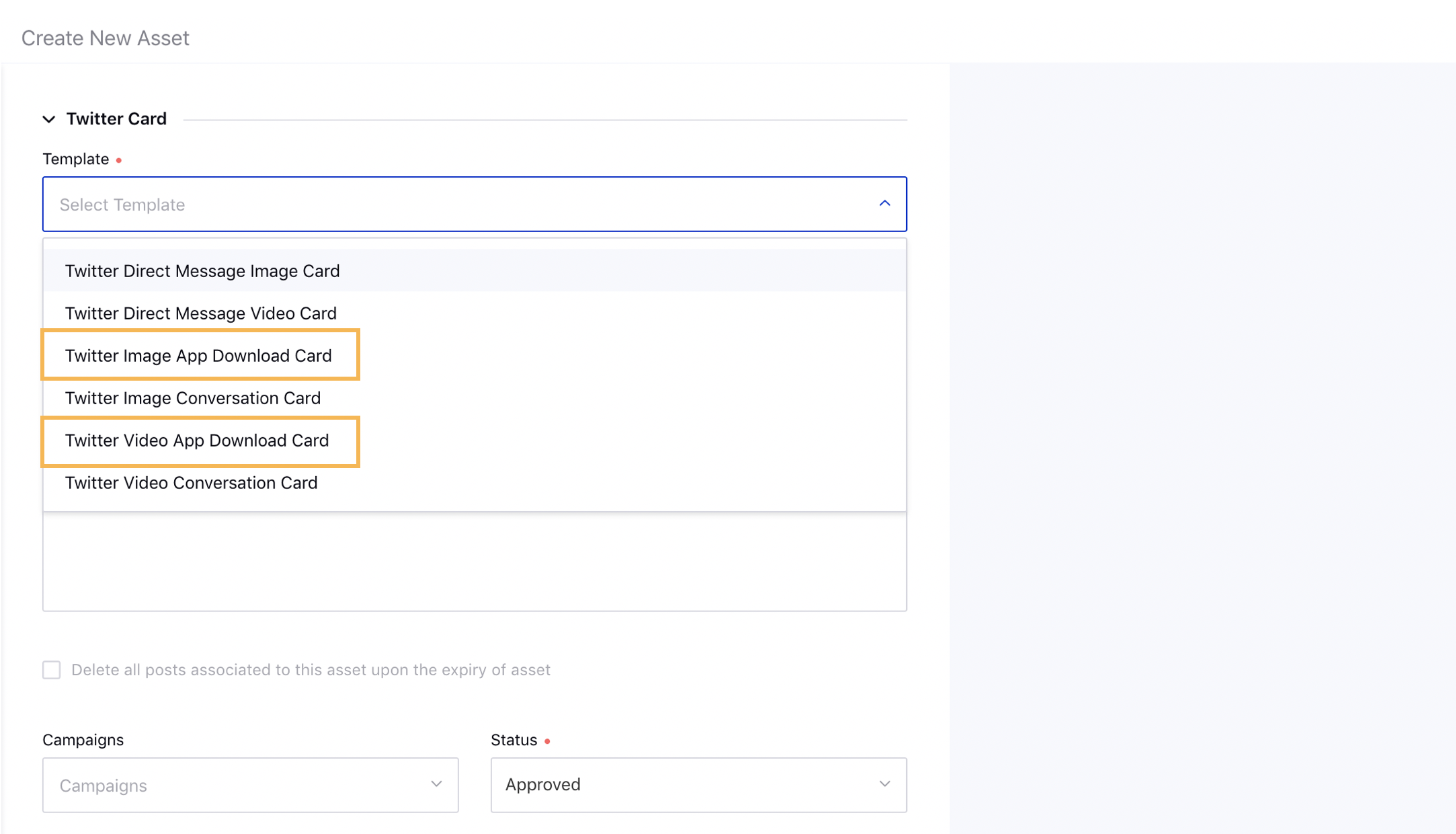The height and width of the screenshot is (834, 1456).
Task: Open the Status dropdown showing Approved
Action: [x=698, y=785]
